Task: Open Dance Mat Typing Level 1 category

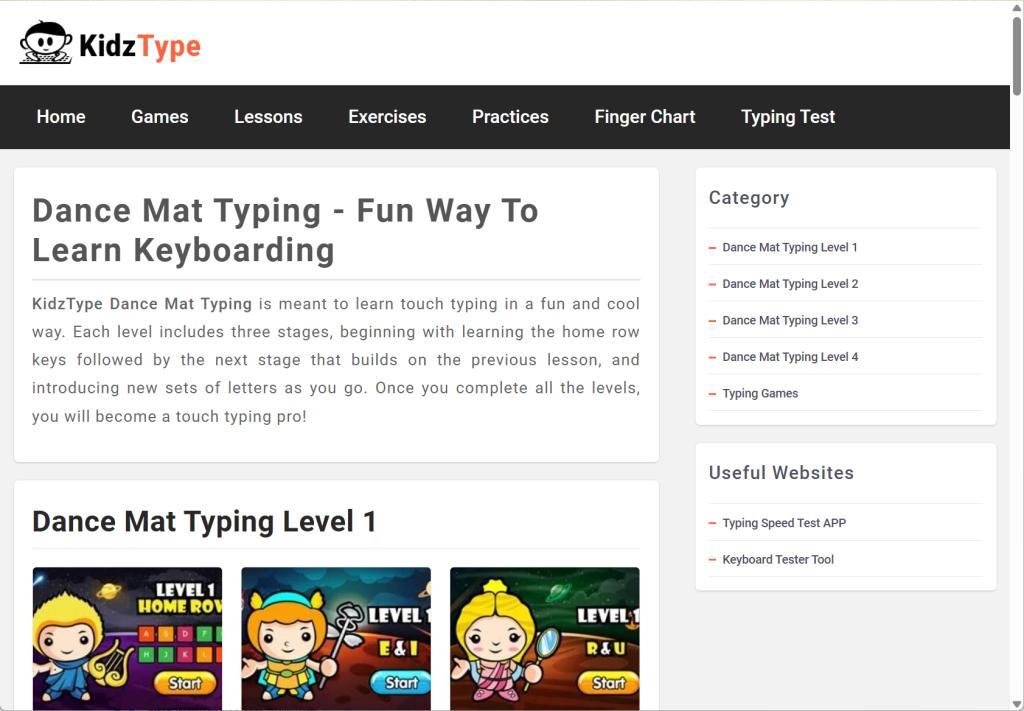Action: coord(789,247)
